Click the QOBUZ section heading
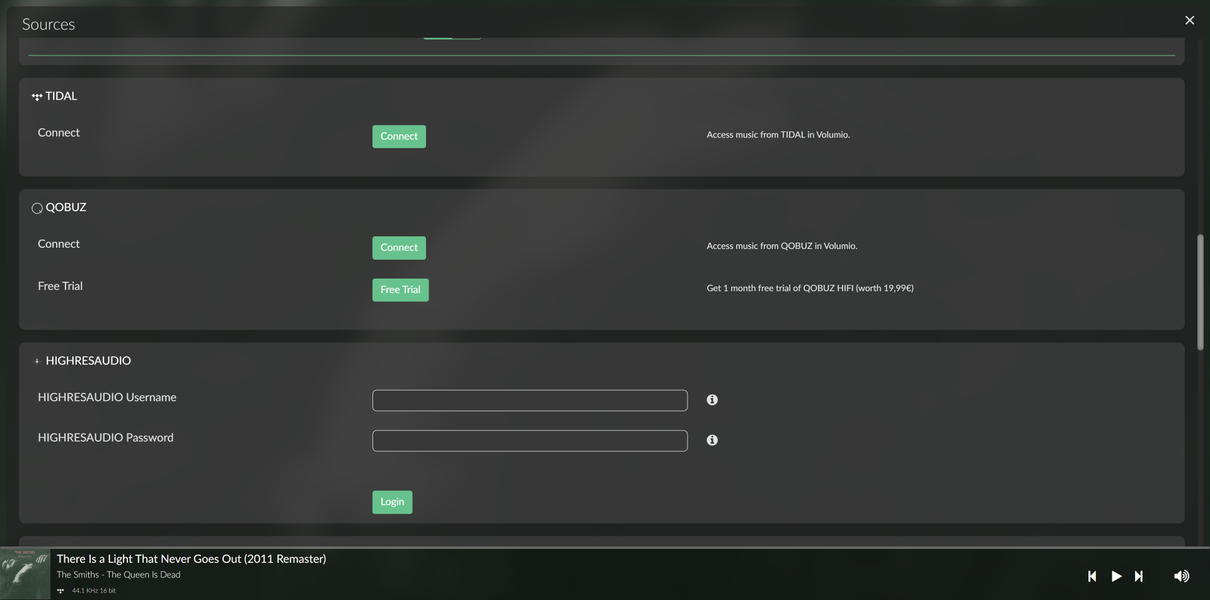The width and height of the screenshot is (1210, 600). pyautogui.click(x=66, y=207)
